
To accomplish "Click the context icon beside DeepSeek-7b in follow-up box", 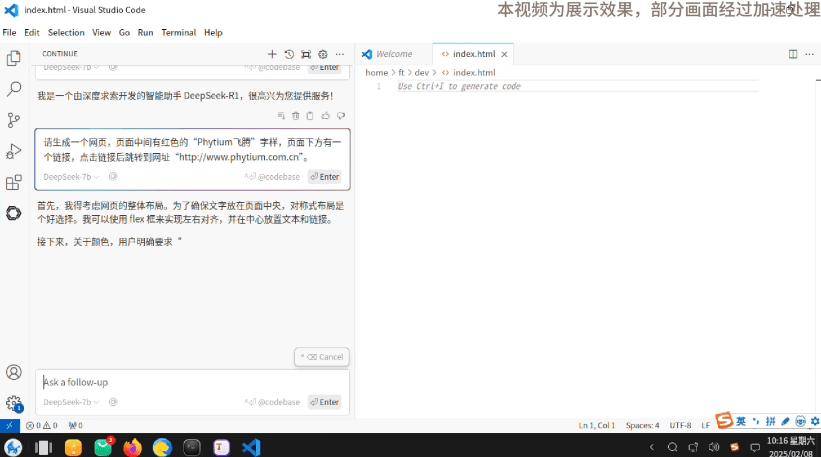I will tap(113, 402).
